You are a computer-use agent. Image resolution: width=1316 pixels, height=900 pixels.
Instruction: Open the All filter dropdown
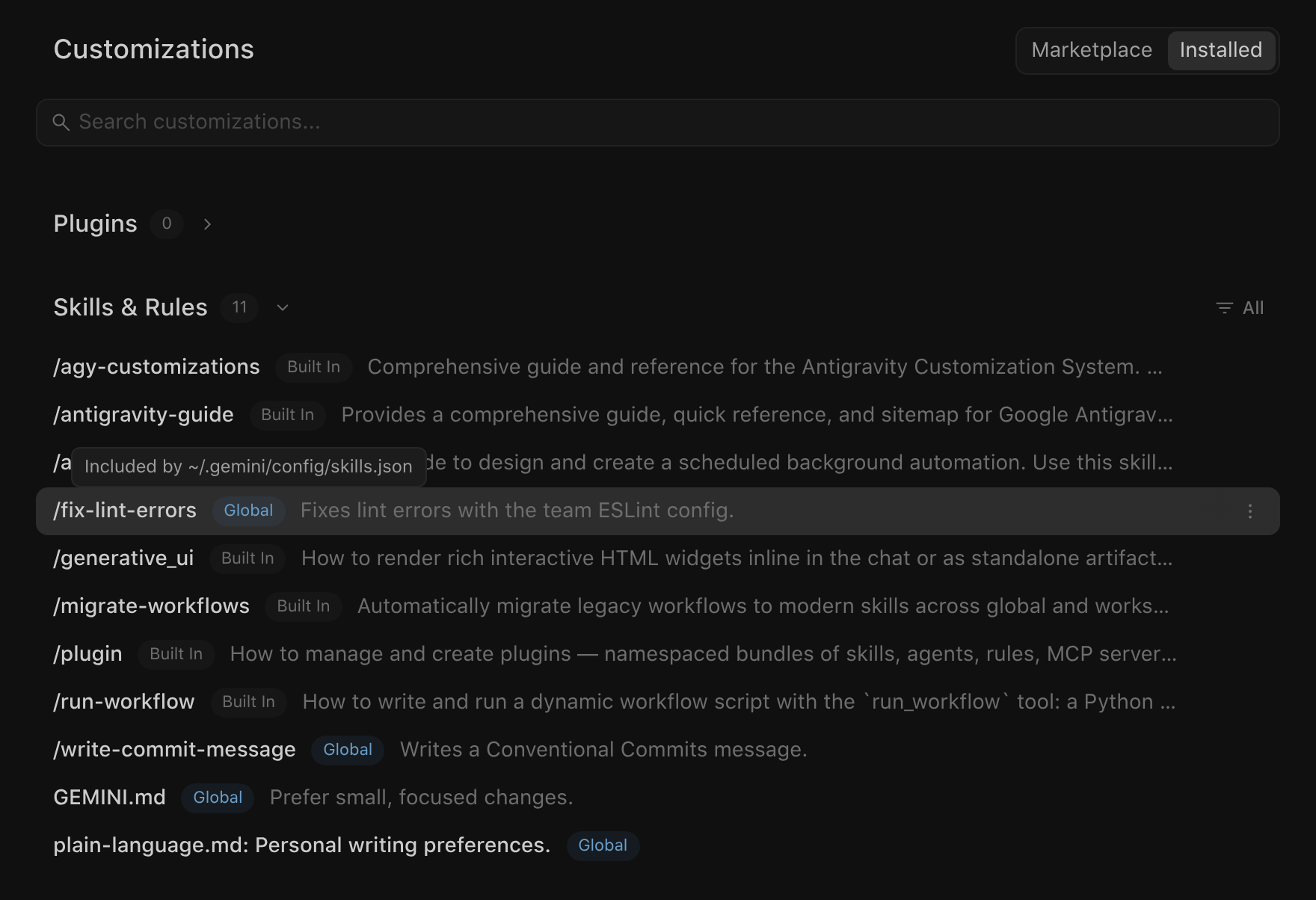pos(1240,308)
